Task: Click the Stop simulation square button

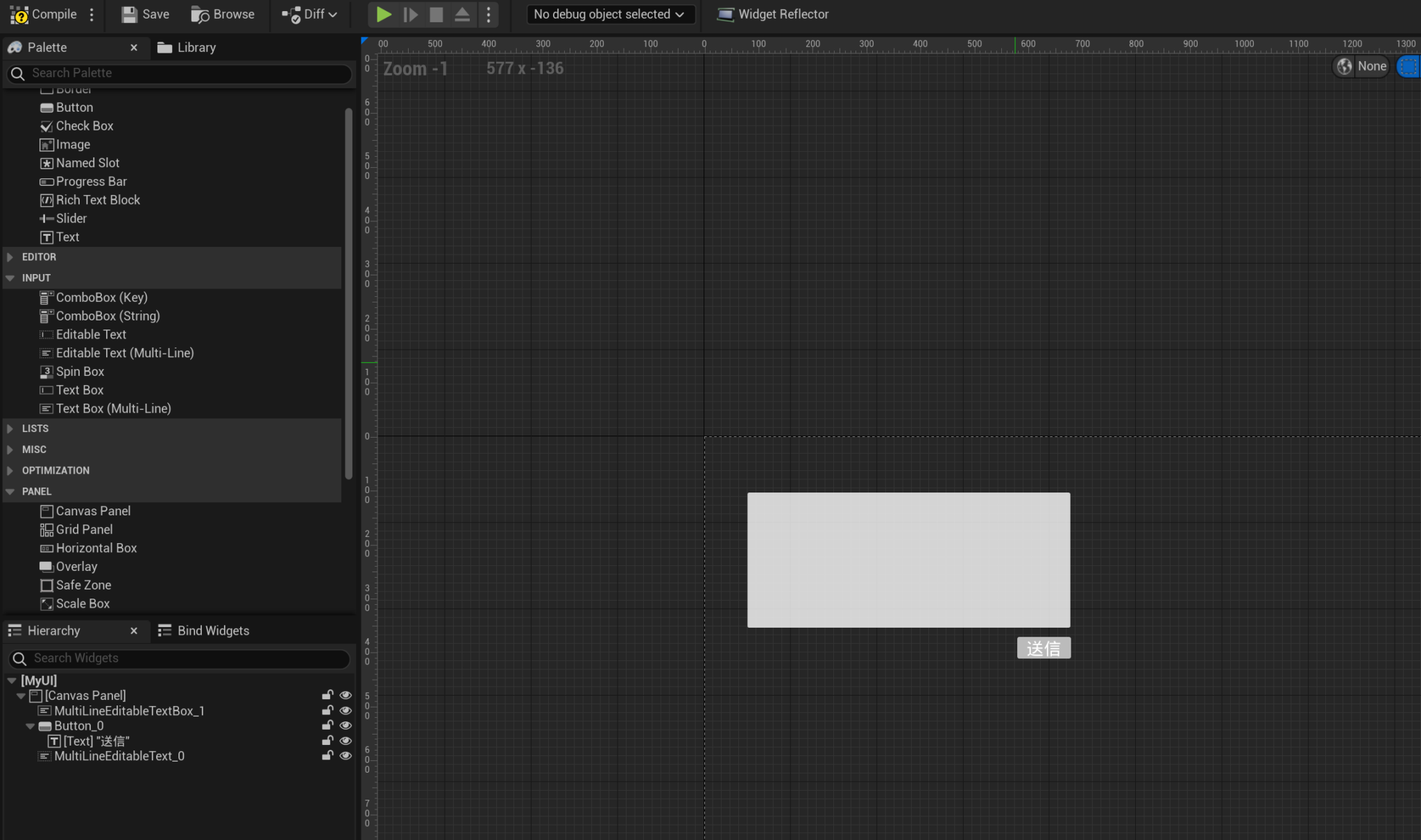Action: click(x=436, y=14)
